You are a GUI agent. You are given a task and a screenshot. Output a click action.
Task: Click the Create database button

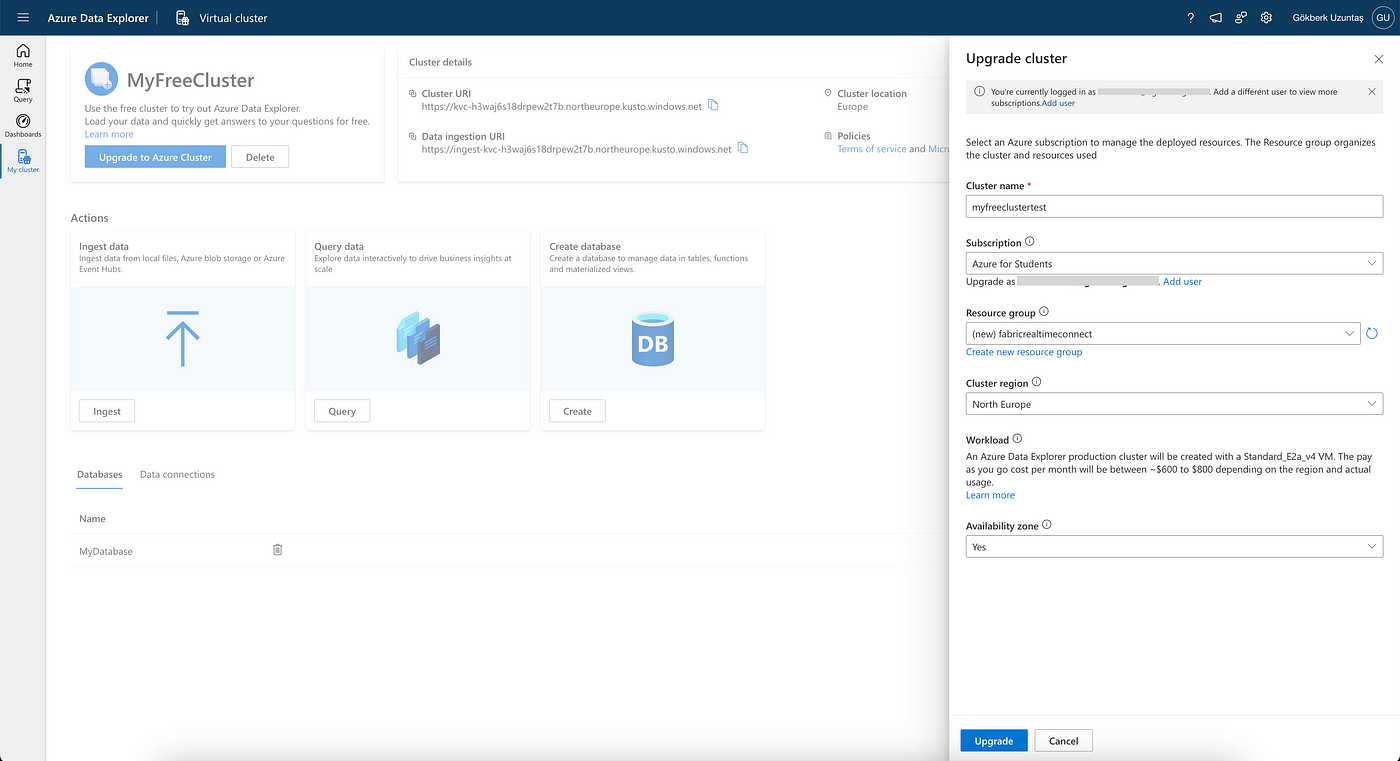[x=577, y=411]
